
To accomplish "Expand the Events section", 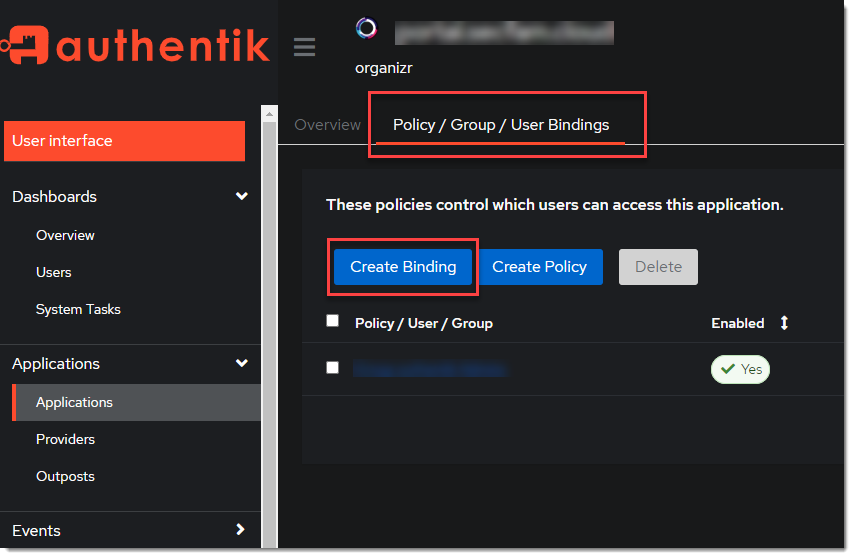I will (x=240, y=530).
